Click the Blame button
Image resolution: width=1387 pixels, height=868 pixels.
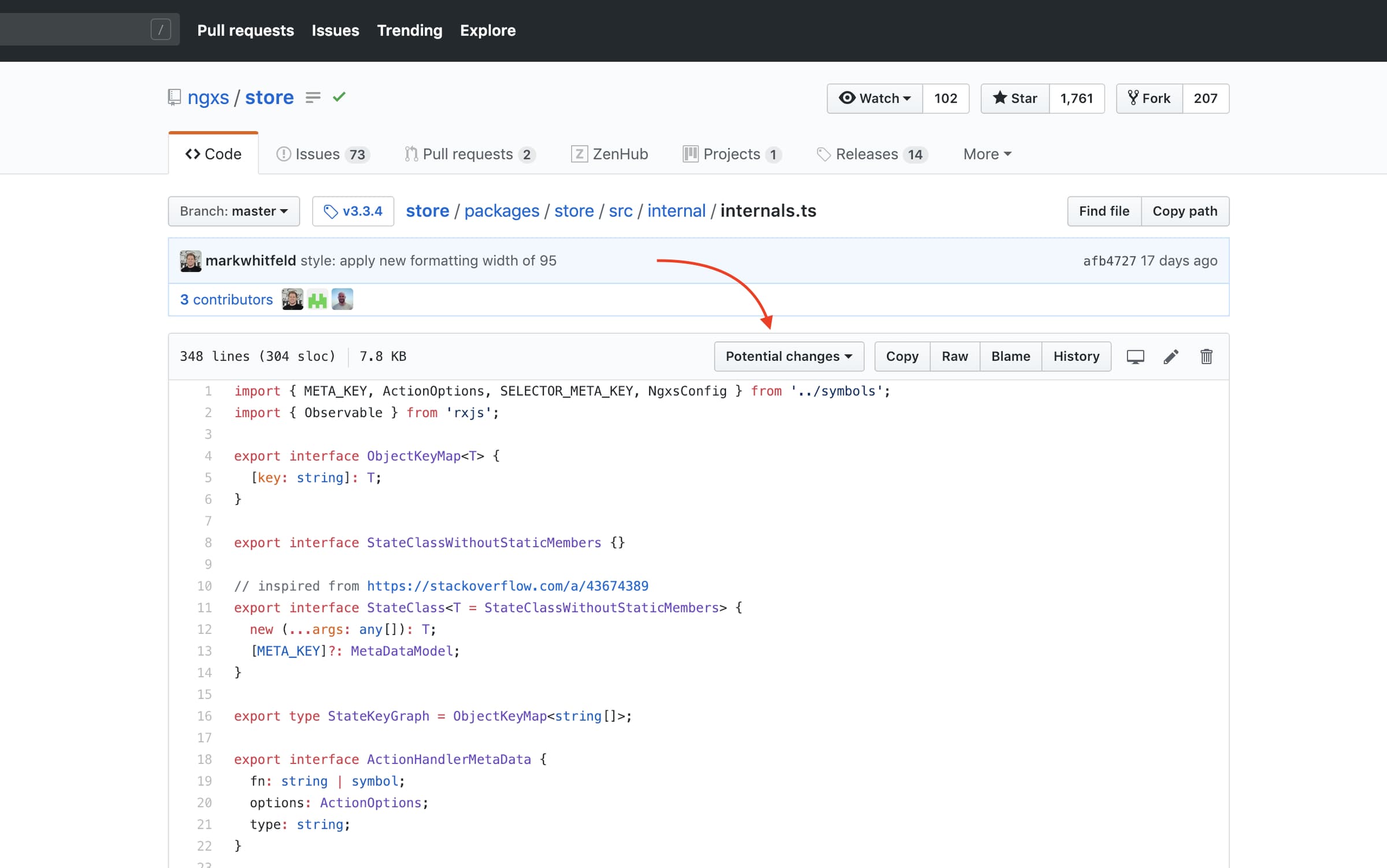1010,357
